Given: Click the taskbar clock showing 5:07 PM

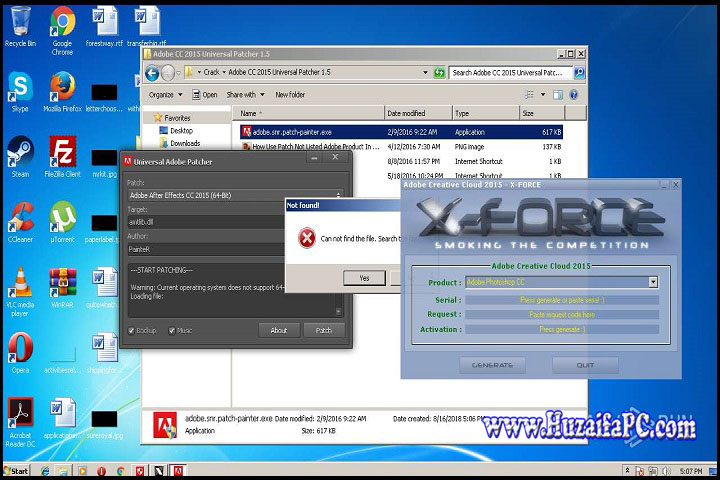Looking at the screenshot, I should point(691,471).
